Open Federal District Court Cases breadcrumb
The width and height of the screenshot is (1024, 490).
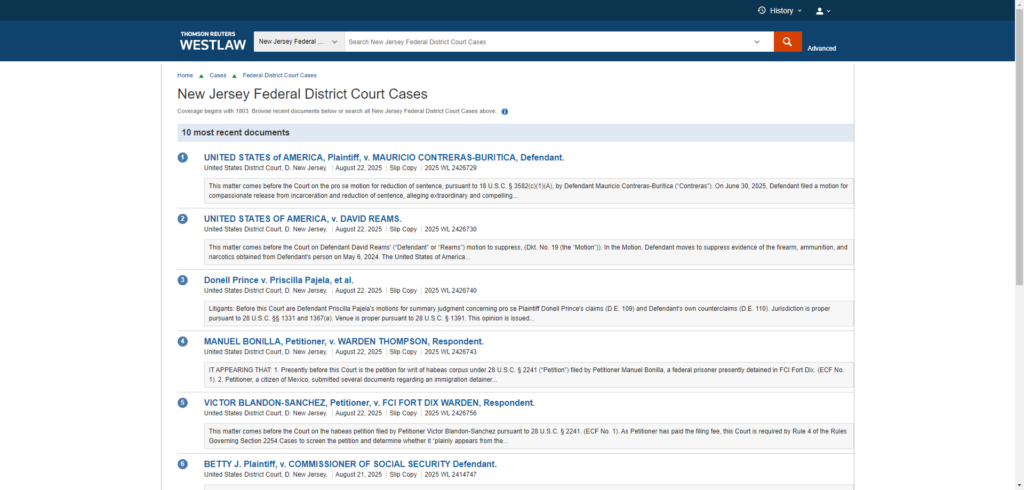pyautogui.click(x=279, y=75)
